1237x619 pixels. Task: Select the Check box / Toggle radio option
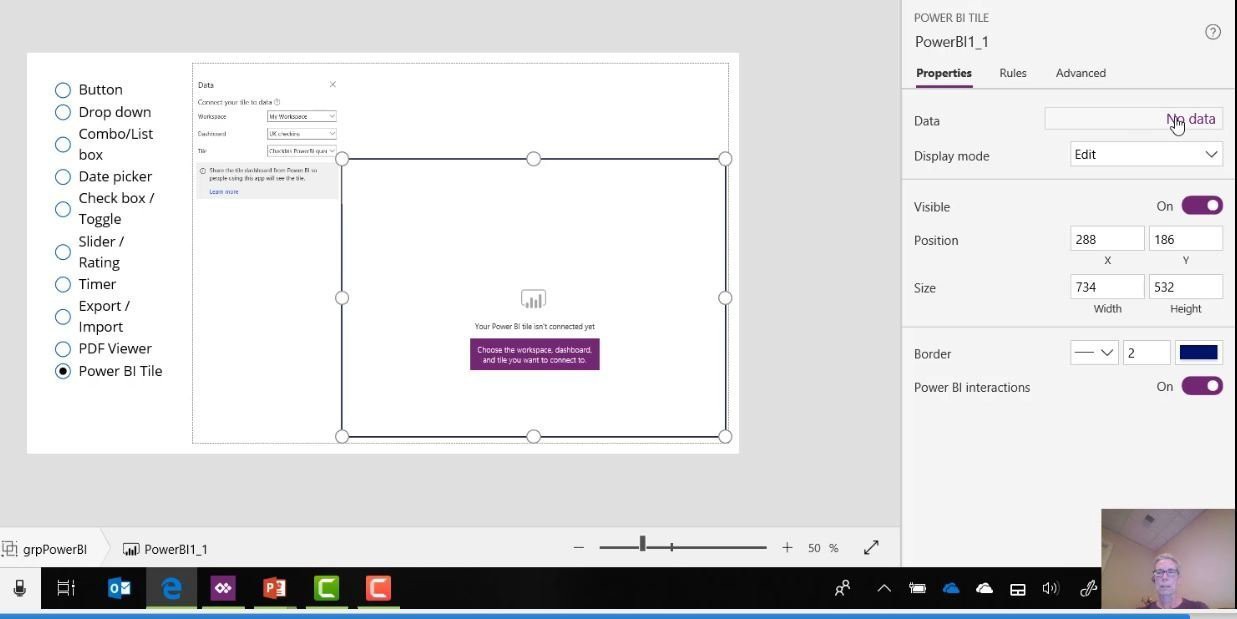tap(63, 209)
